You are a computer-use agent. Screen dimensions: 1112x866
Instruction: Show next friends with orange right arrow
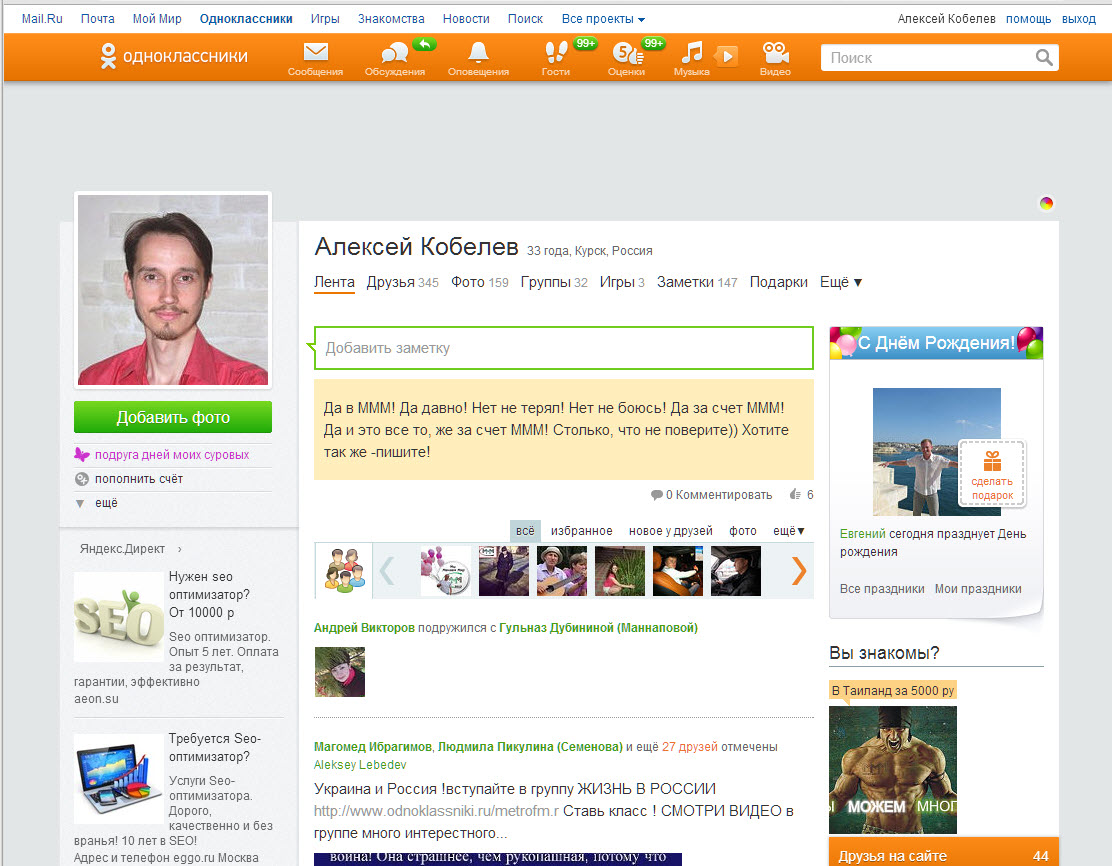(x=799, y=570)
